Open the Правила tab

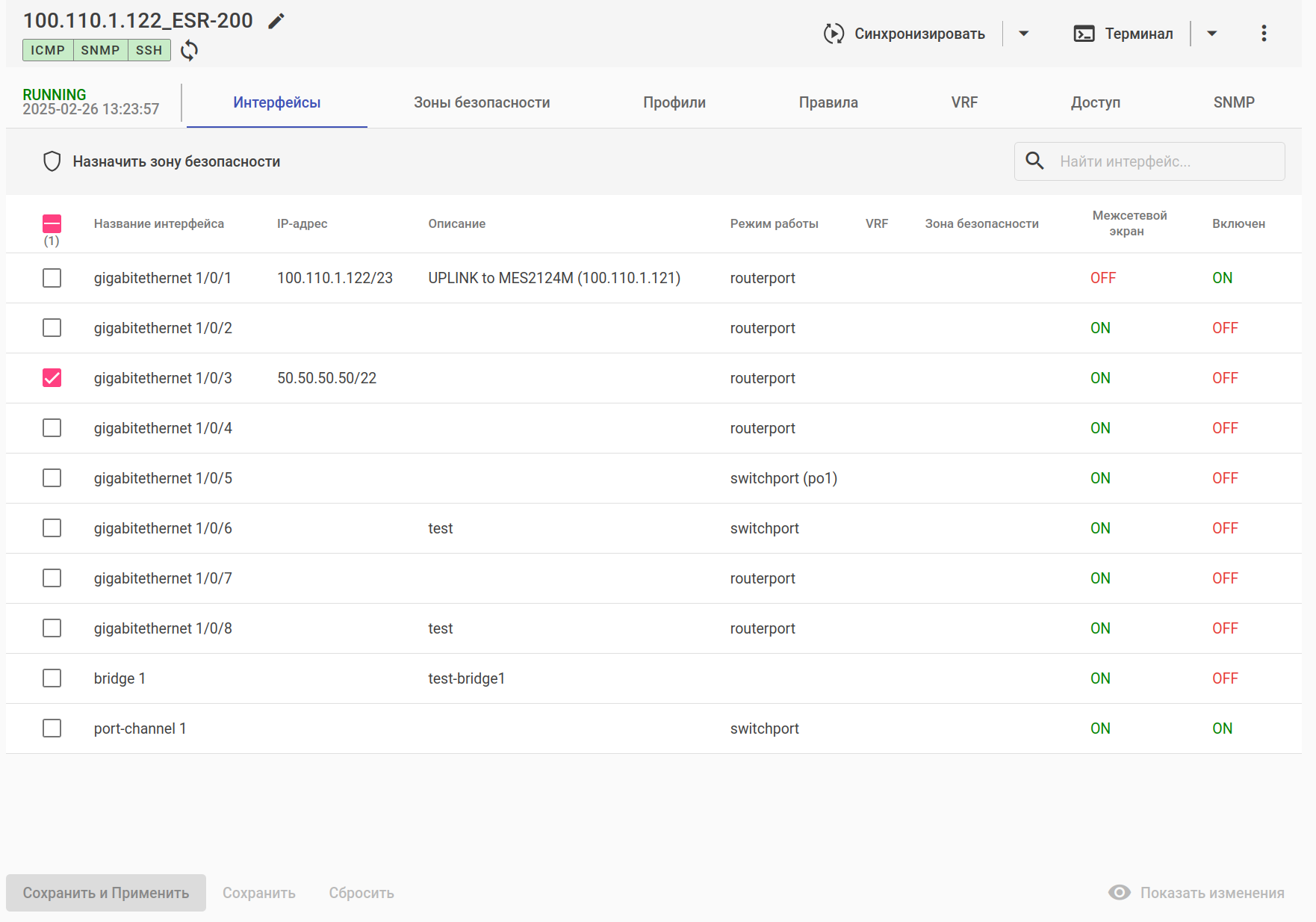[x=828, y=102]
